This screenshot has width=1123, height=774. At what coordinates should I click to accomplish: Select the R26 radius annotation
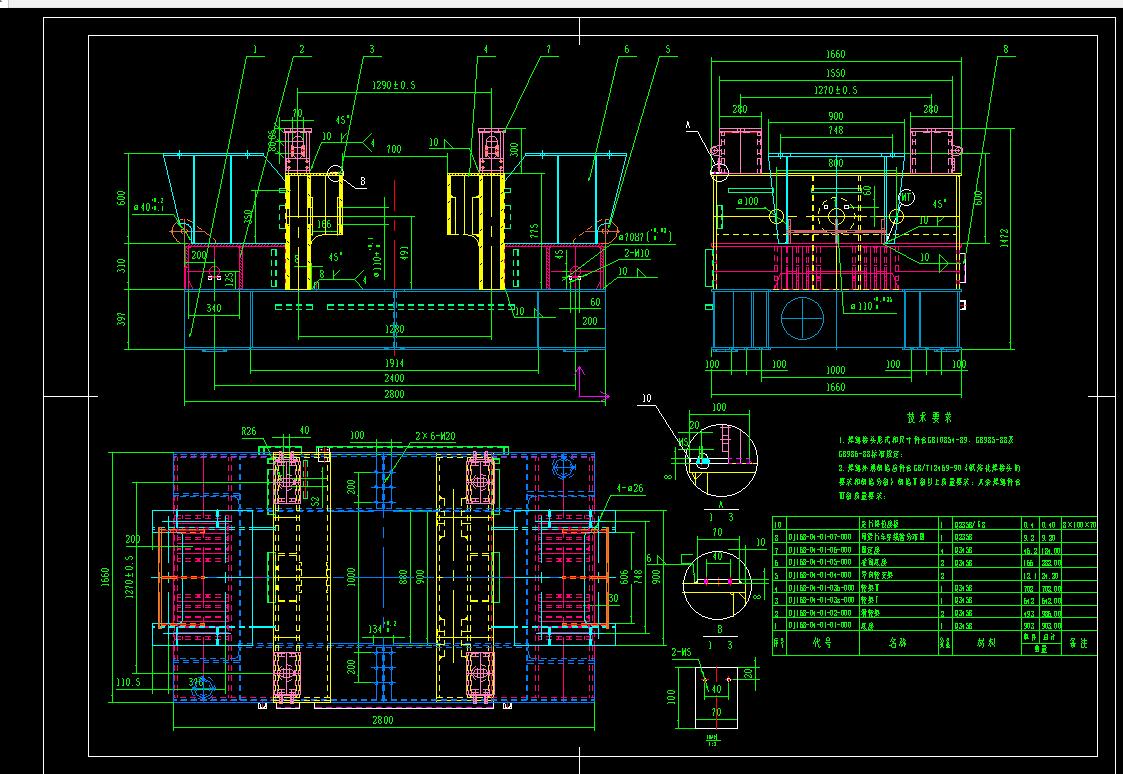249,431
